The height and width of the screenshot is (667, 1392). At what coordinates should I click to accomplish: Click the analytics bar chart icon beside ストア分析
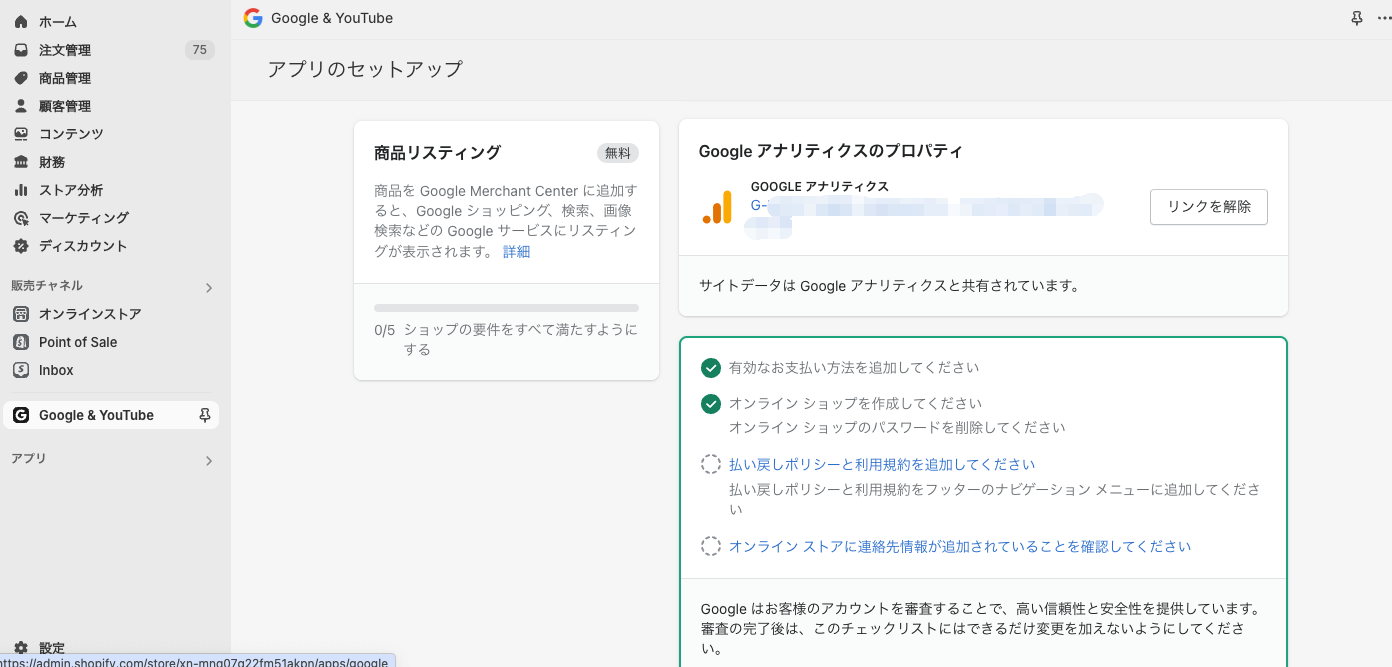tap(21, 190)
